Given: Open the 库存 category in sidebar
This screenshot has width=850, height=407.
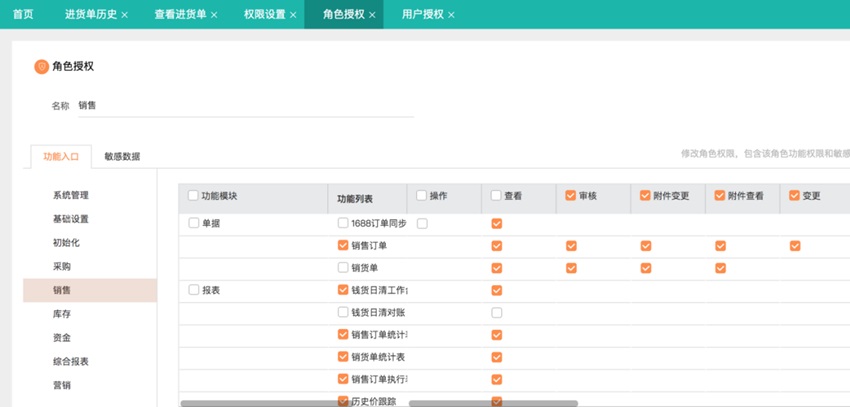Looking at the screenshot, I should (x=62, y=314).
